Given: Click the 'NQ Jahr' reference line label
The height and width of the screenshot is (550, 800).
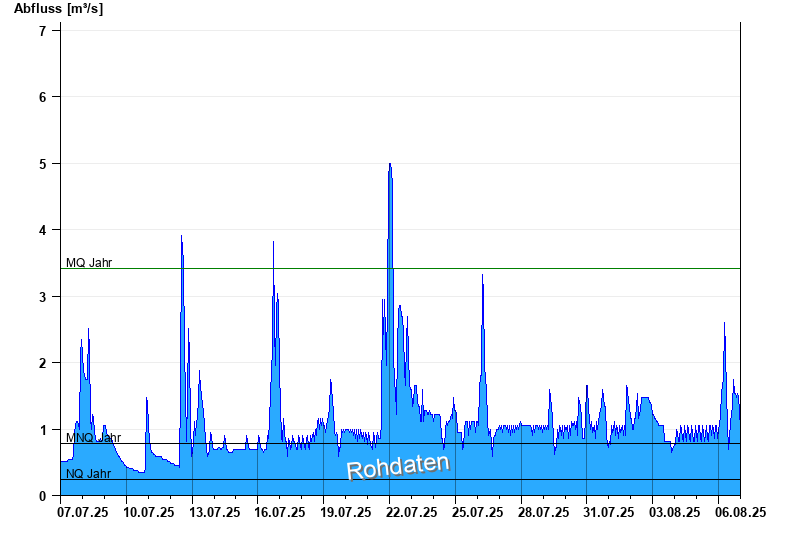Looking at the screenshot, I should coord(88,473).
